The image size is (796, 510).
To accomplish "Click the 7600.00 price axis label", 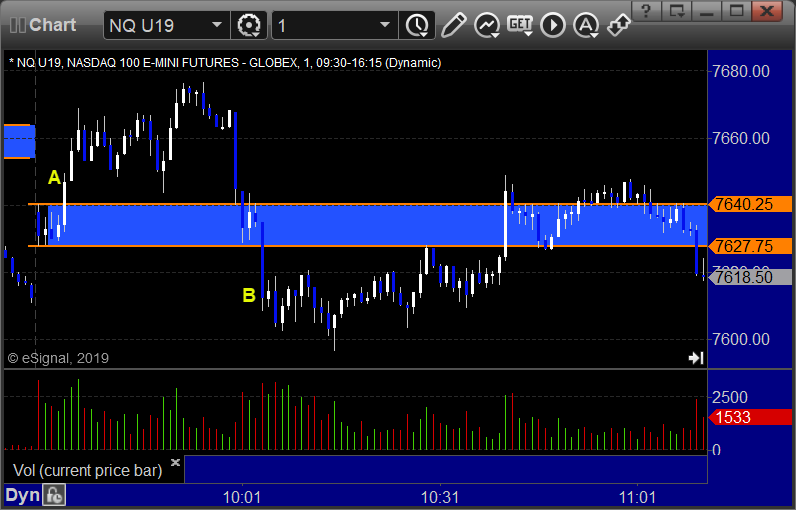I will [741, 339].
